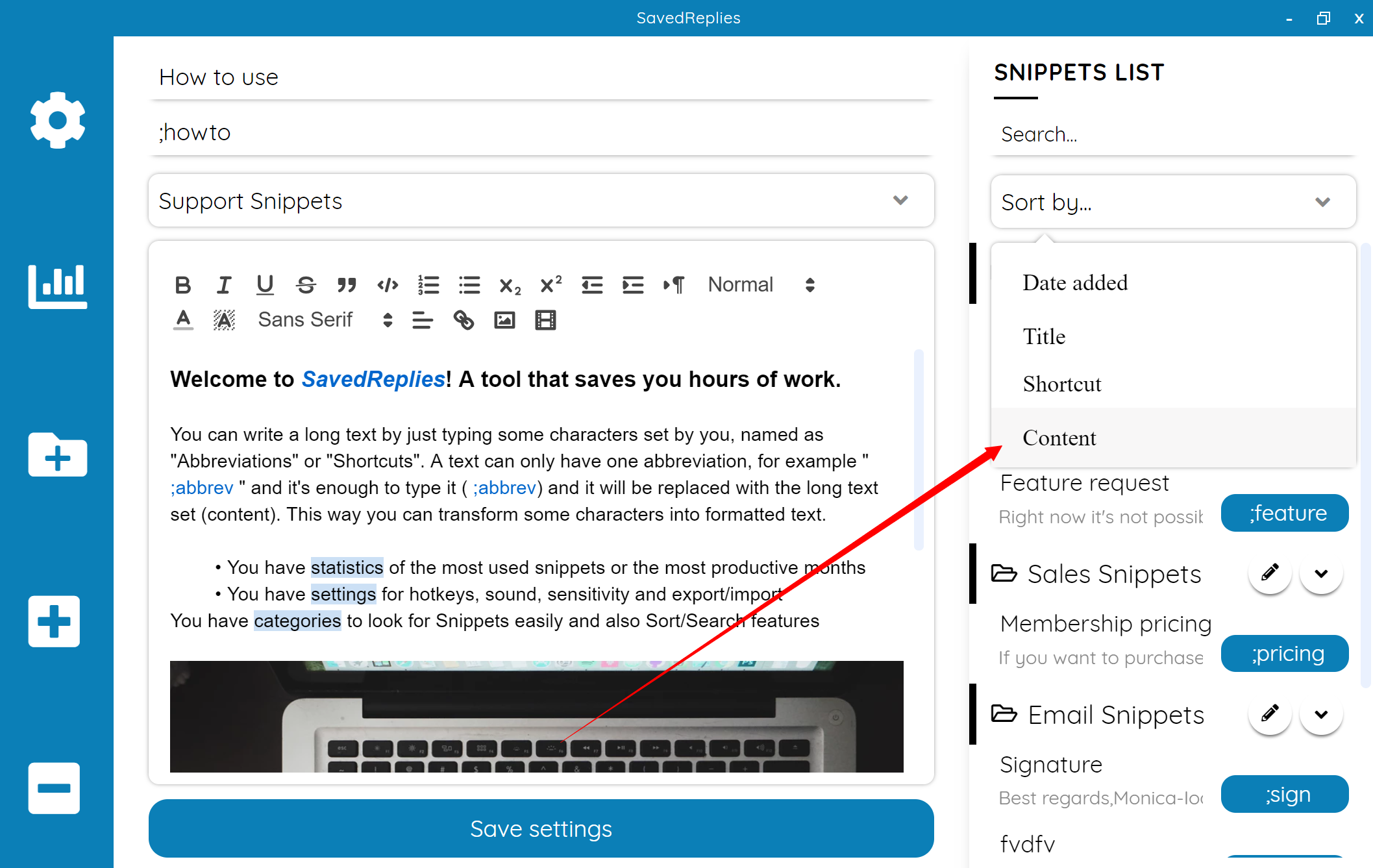Open the statistics bar chart icon
The image size is (1373, 868).
pos(57,286)
